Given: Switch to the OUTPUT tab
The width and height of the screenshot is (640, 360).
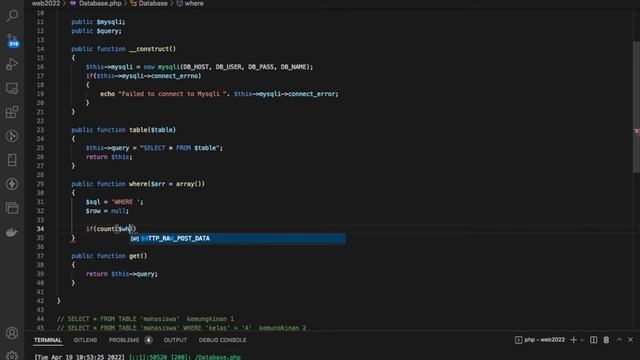Looking at the screenshot, I should tap(175, 340).
